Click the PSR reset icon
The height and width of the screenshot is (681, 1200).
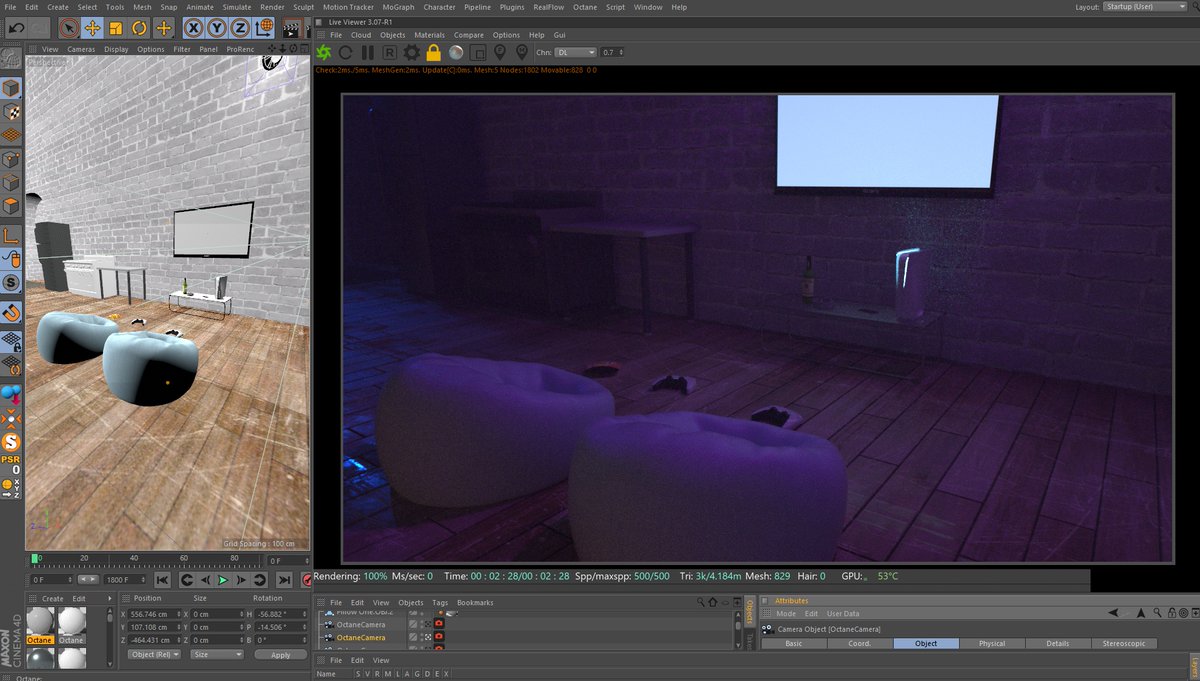tap(10, 464)
